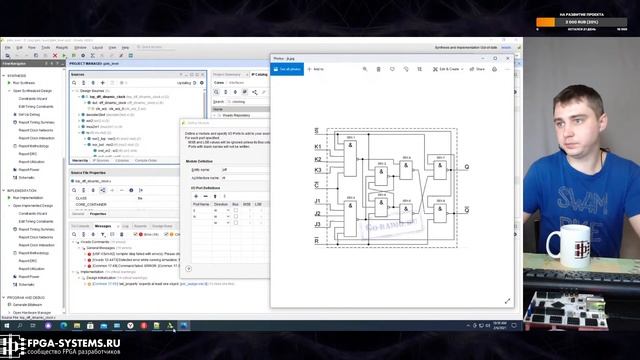This screenshot has width=640, height=360.
Task: Move port up in Define Module dialog
Action: (x=215, y=196)
